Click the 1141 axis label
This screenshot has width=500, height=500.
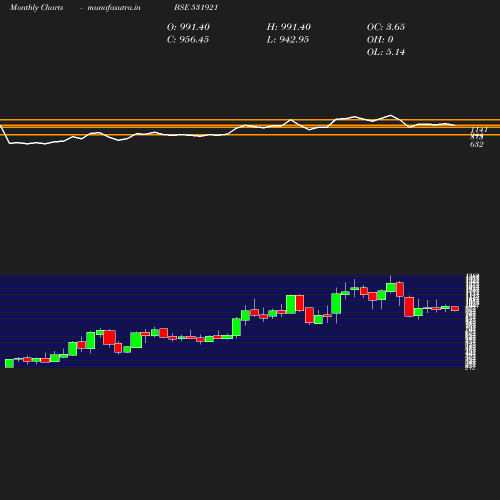point(479,130)
